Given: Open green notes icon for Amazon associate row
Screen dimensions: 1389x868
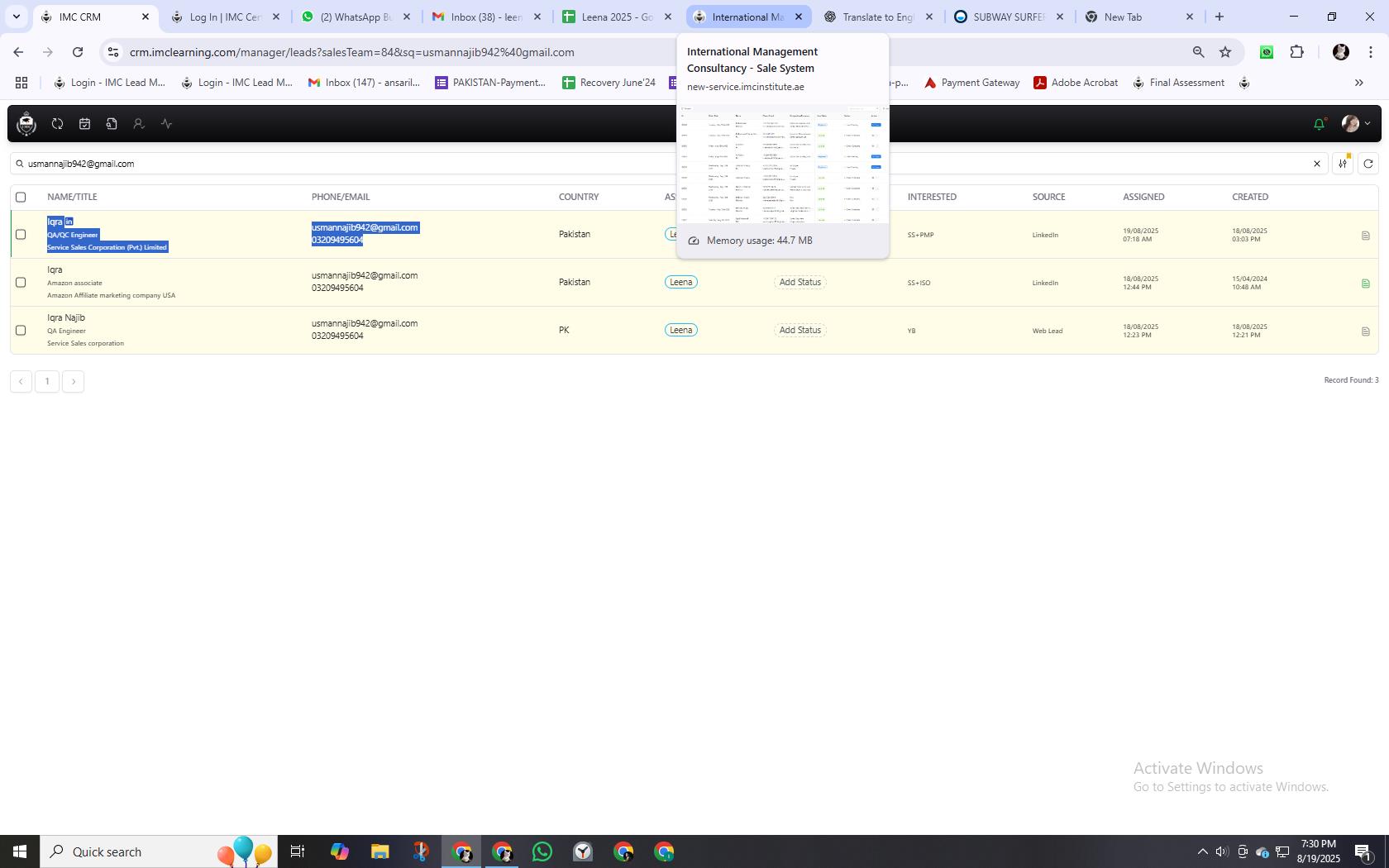Looking at the screenshot, I should pyautogui.click(x=1365, y=284).
